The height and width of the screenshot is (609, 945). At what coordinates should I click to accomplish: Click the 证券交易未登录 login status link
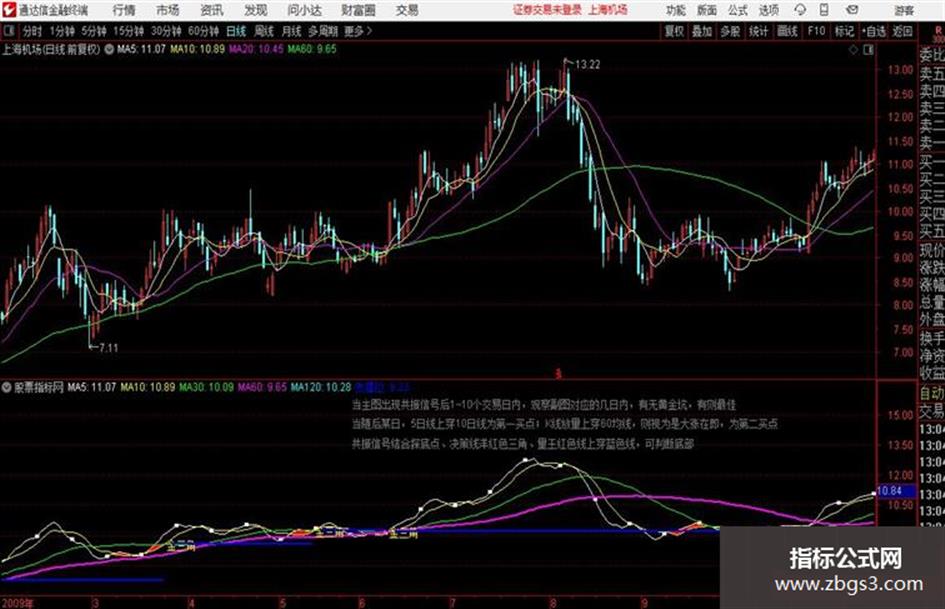tap(547, 10)
